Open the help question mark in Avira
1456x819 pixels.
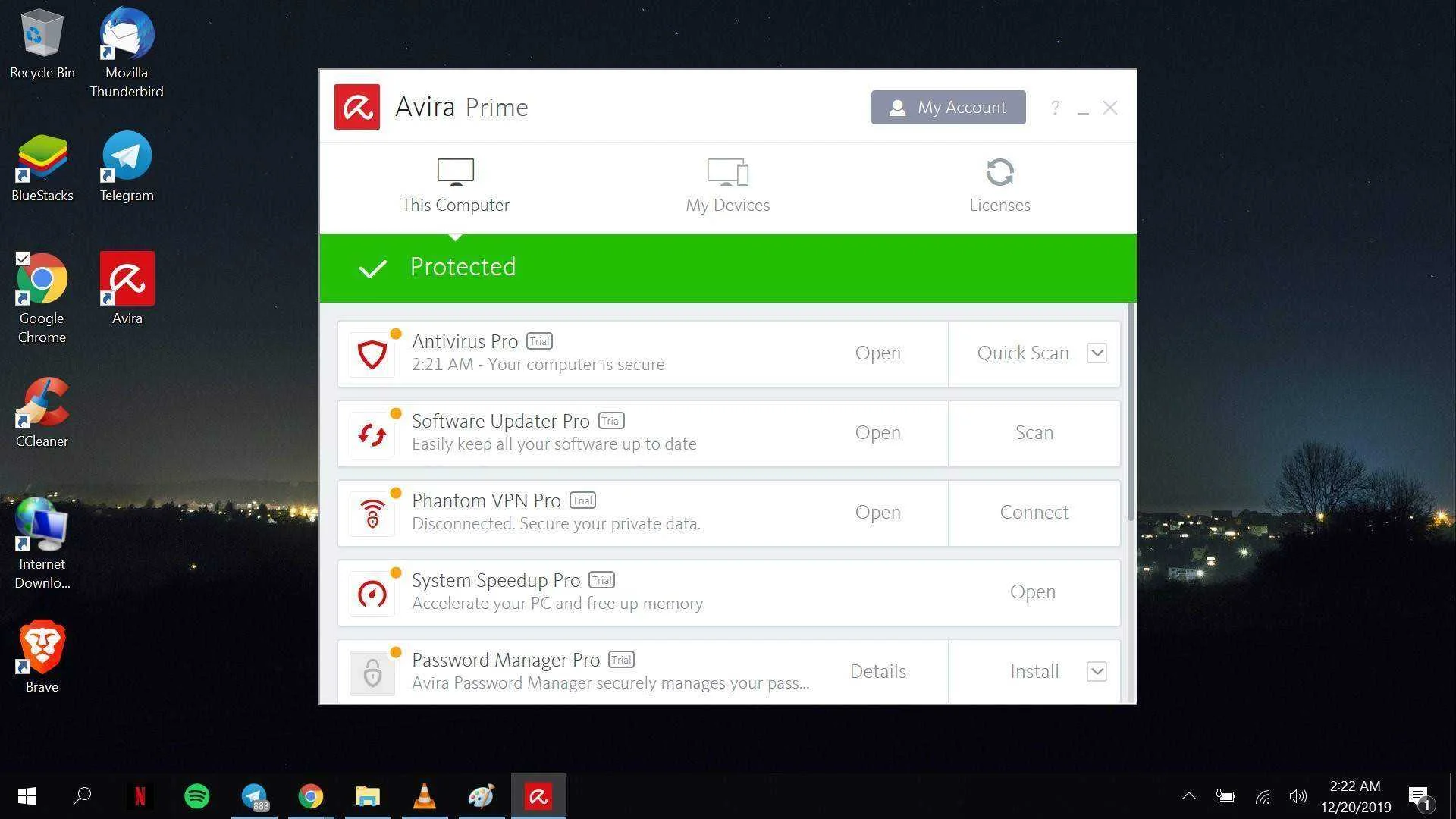(x=1055, y=108)
